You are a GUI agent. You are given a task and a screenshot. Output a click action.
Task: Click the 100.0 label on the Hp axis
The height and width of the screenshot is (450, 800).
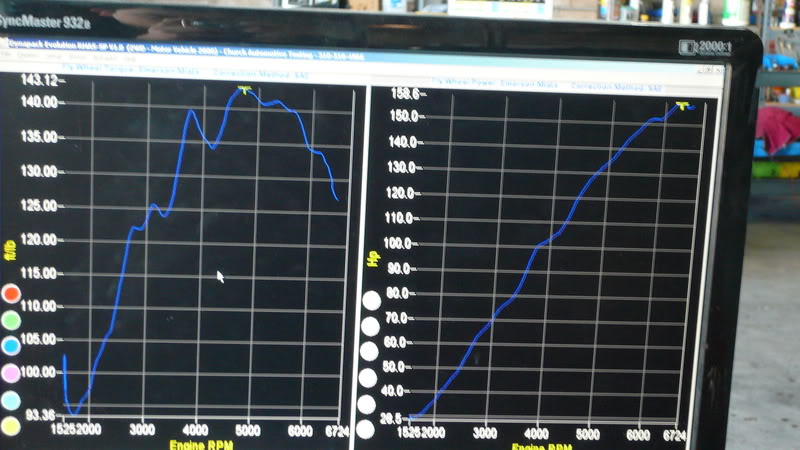pyautogui.click(x=397, y=243)
